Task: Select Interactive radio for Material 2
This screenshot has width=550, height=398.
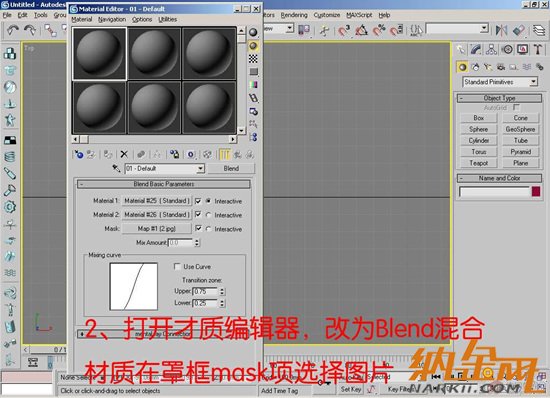Action: pyautogui.click(x=208, y=215)
